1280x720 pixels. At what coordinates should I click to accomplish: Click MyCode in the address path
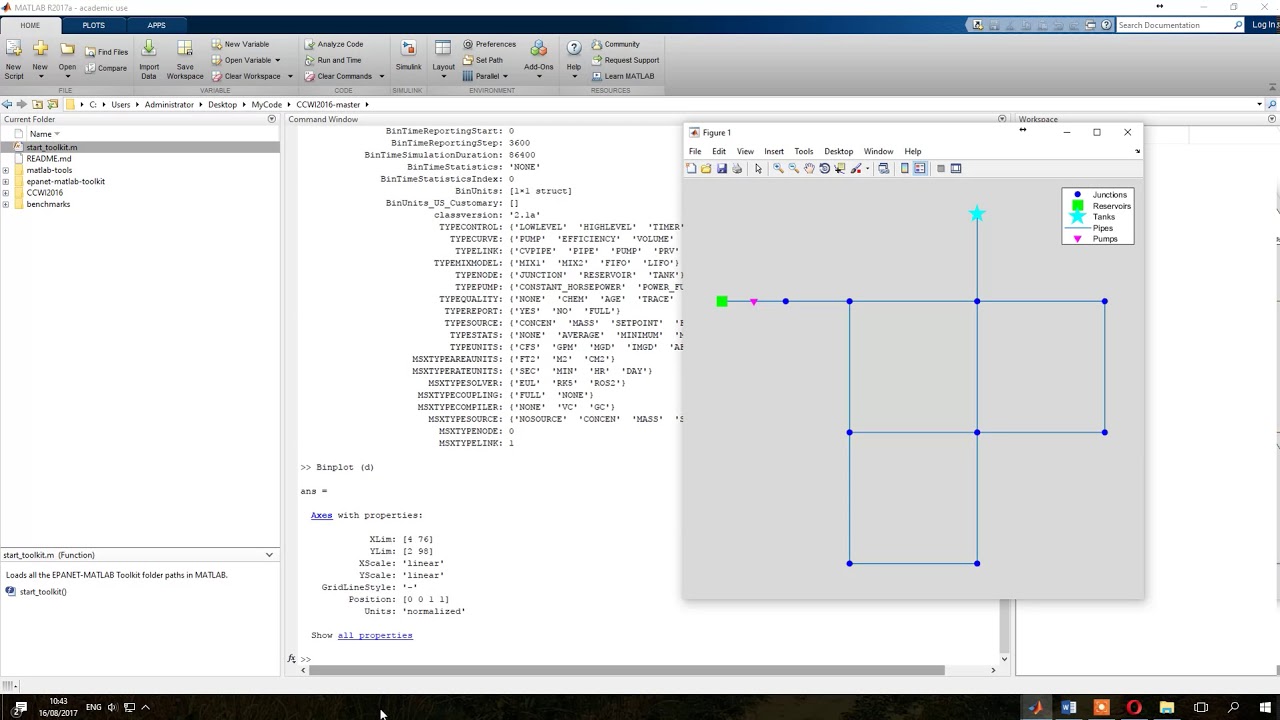pos(267,104)
